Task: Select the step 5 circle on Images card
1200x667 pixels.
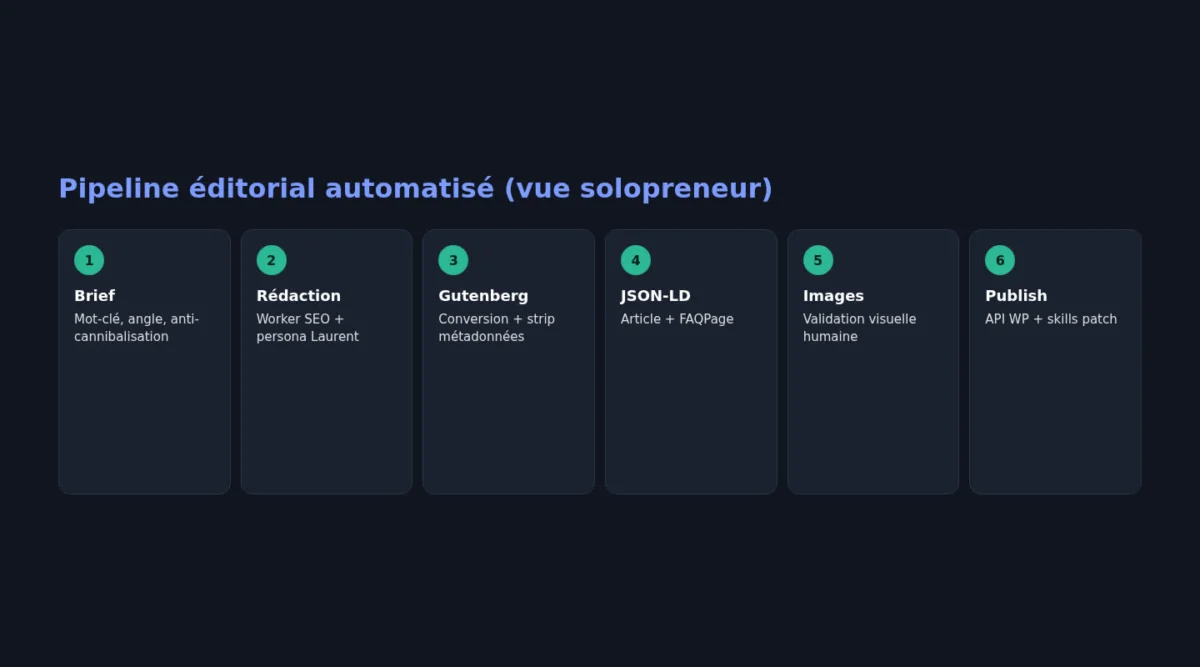Action: click(818, 260)
